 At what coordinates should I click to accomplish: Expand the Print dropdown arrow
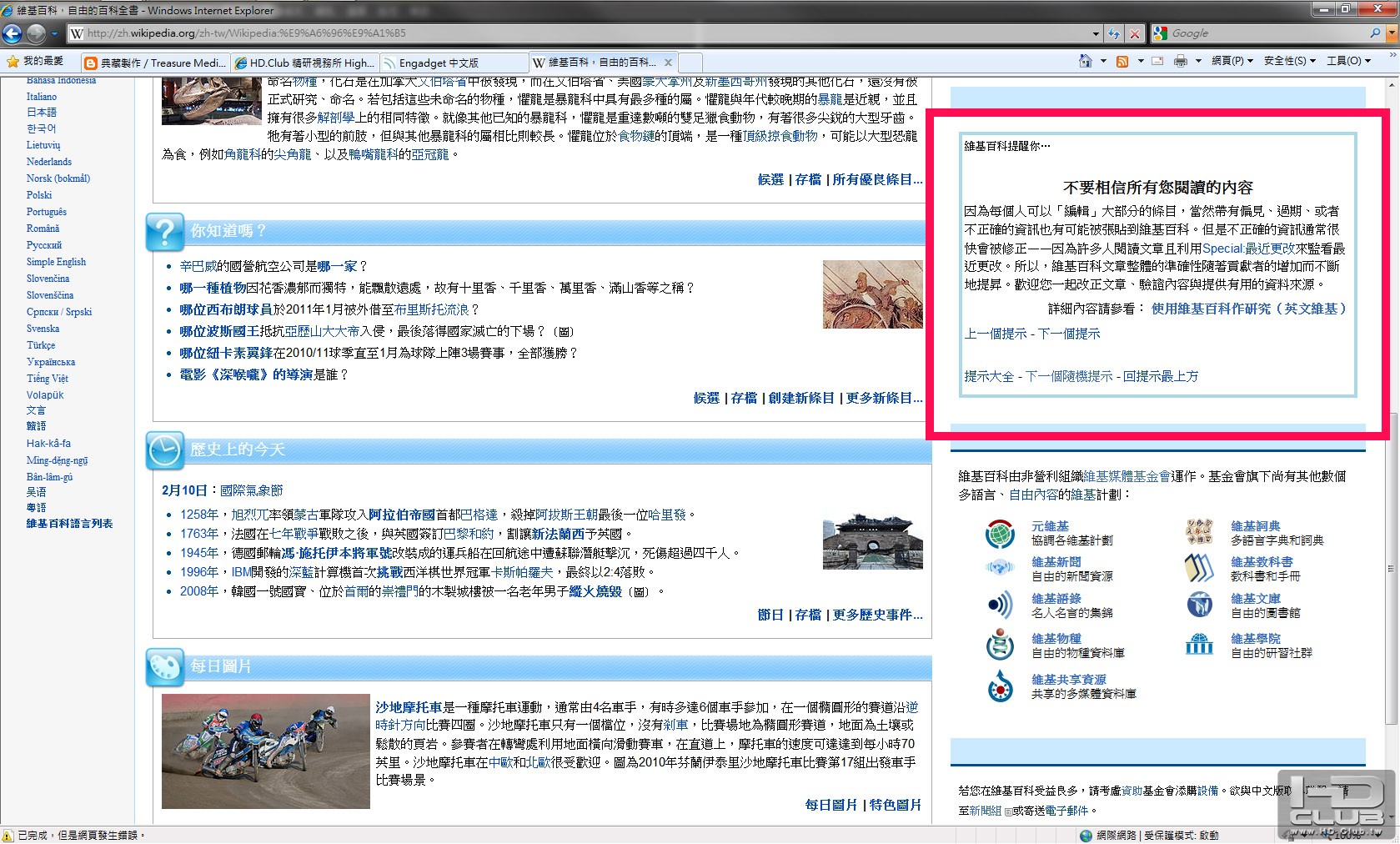[x=1198, y=61]
